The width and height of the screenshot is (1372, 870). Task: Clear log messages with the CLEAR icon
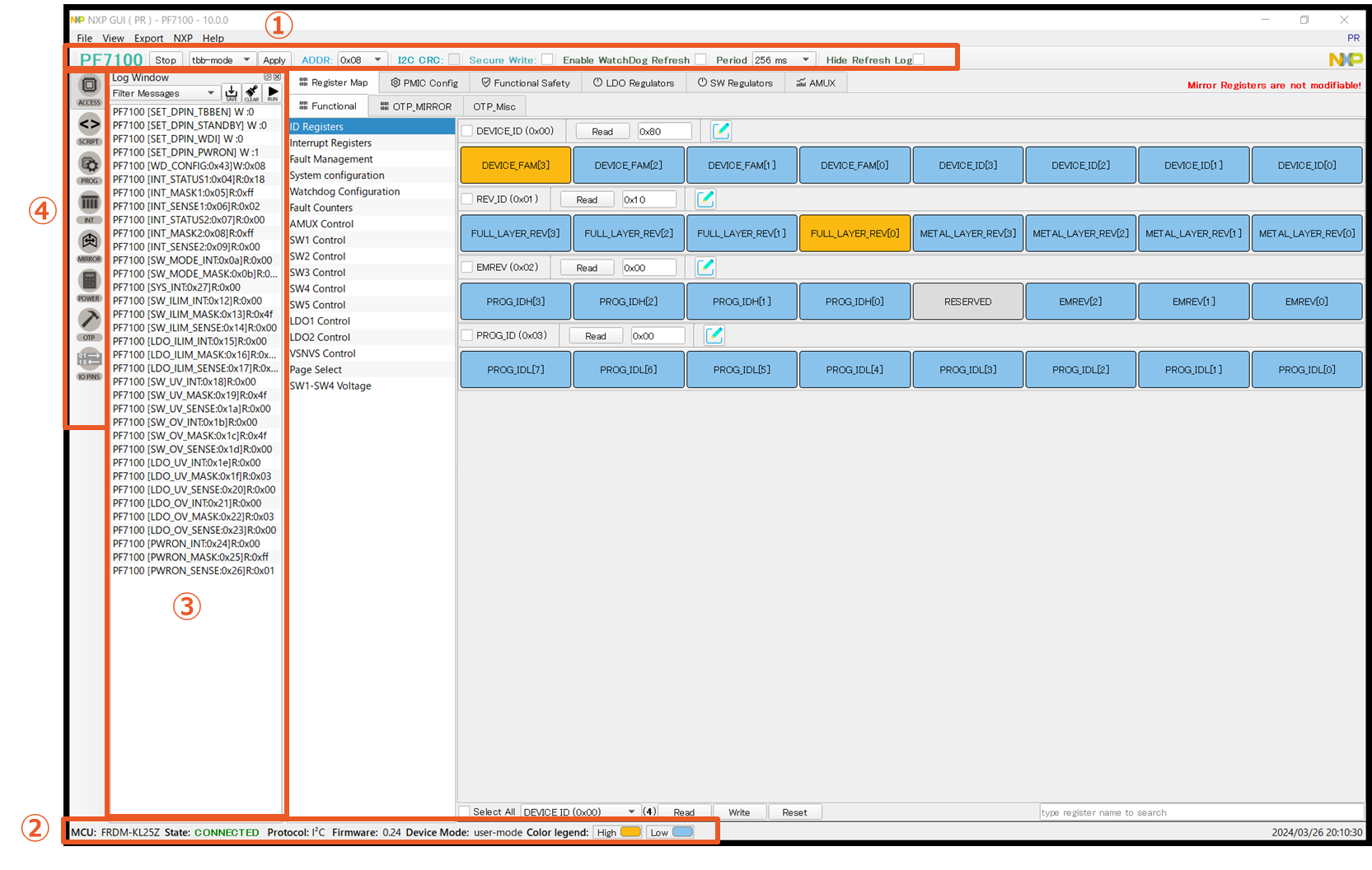251,93
